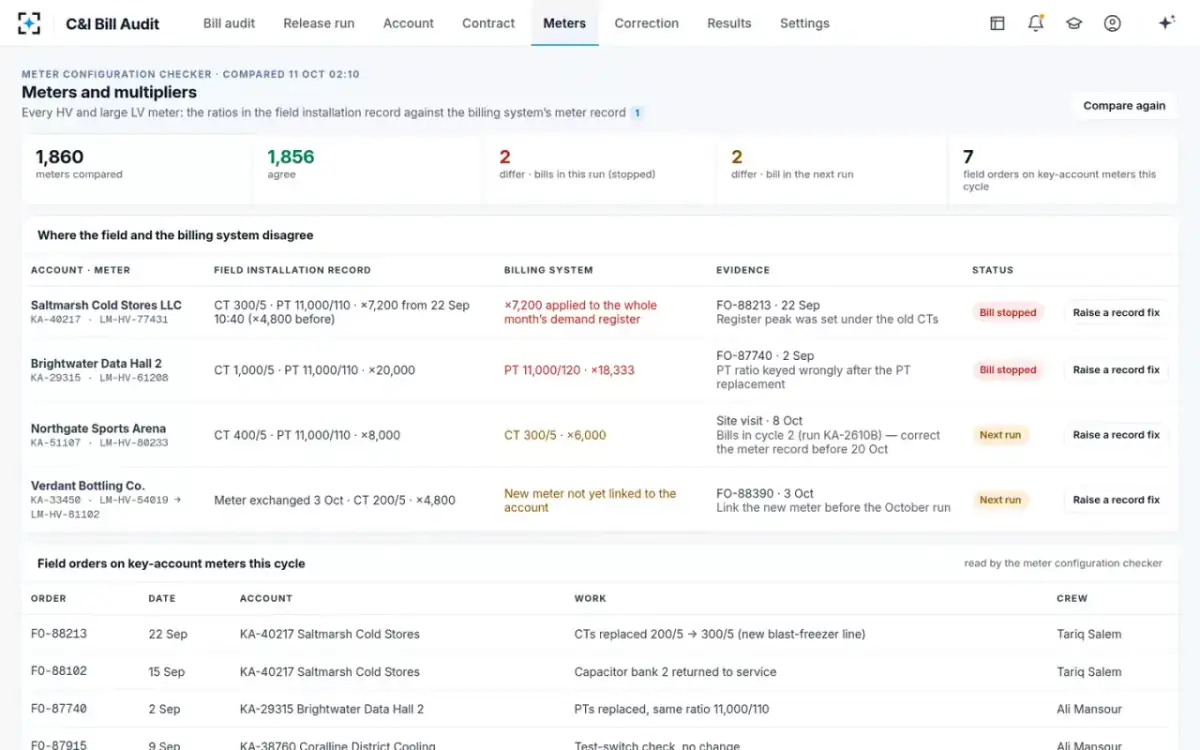Viewport: 1200px width, 750px height.
Task: Open the graduation cap learning icon
Action: tap(1074, 23)
